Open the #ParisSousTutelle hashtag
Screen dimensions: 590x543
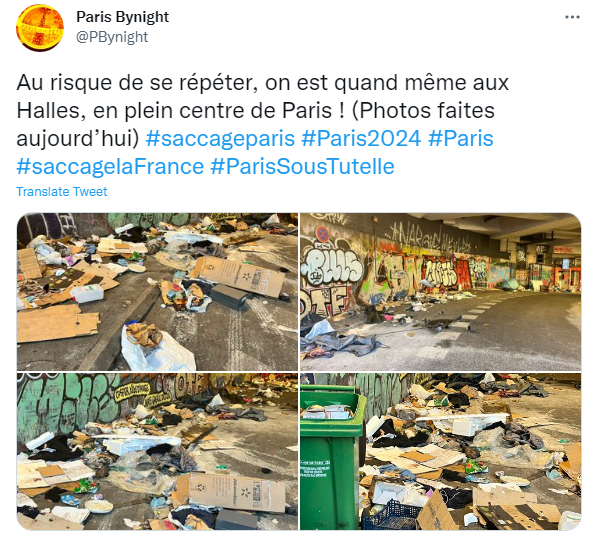pyautogui.click(x=303, y=166)
